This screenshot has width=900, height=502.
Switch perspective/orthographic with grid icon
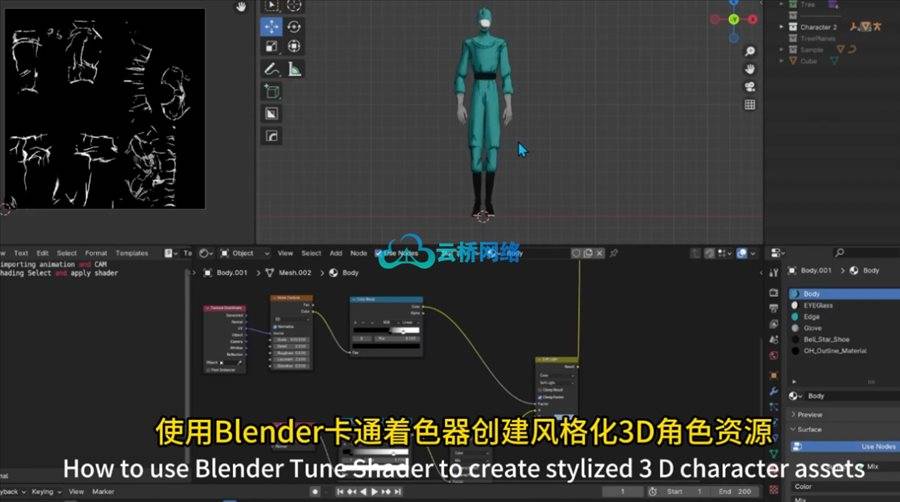749,106
